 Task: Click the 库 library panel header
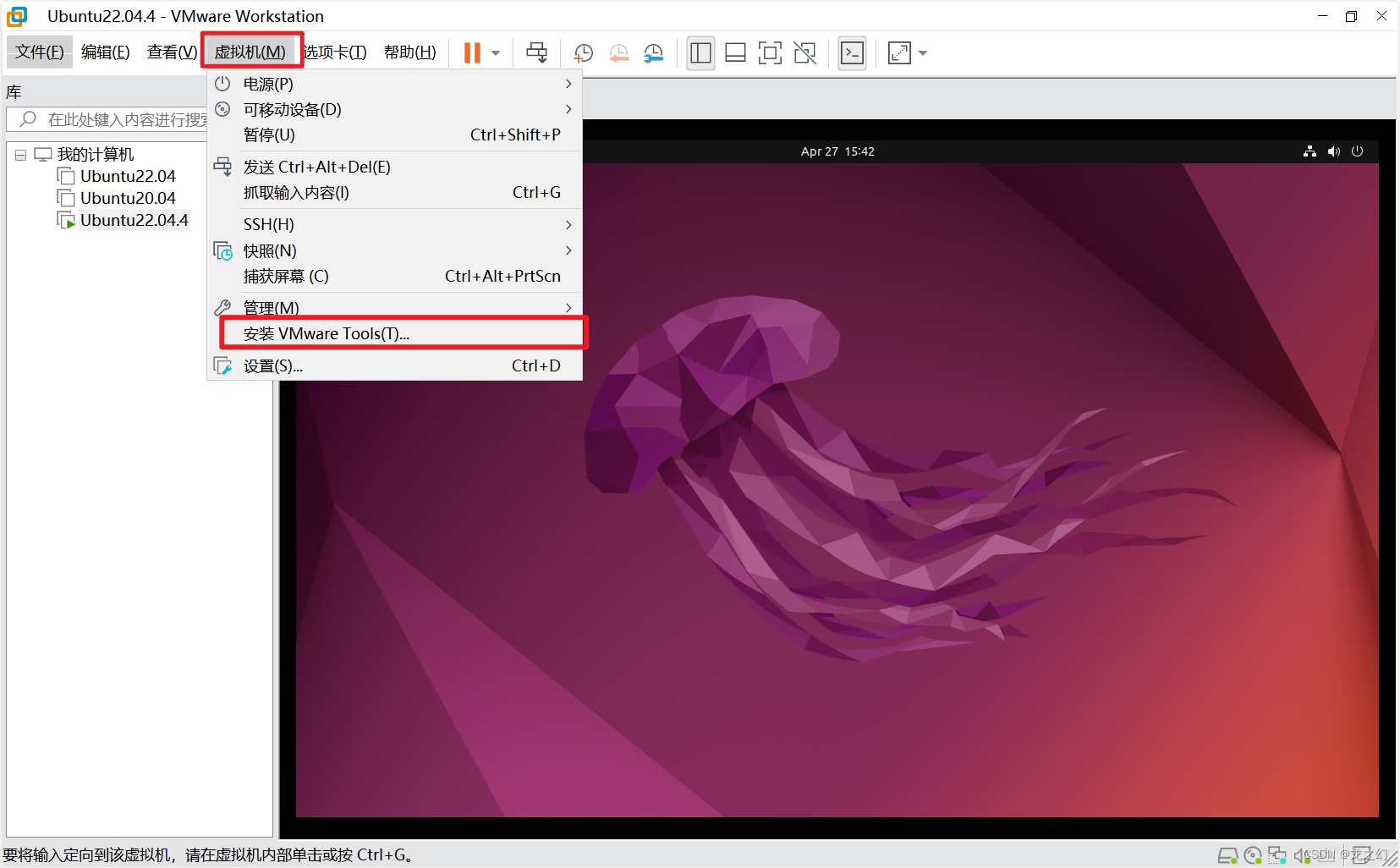(14, 92)
